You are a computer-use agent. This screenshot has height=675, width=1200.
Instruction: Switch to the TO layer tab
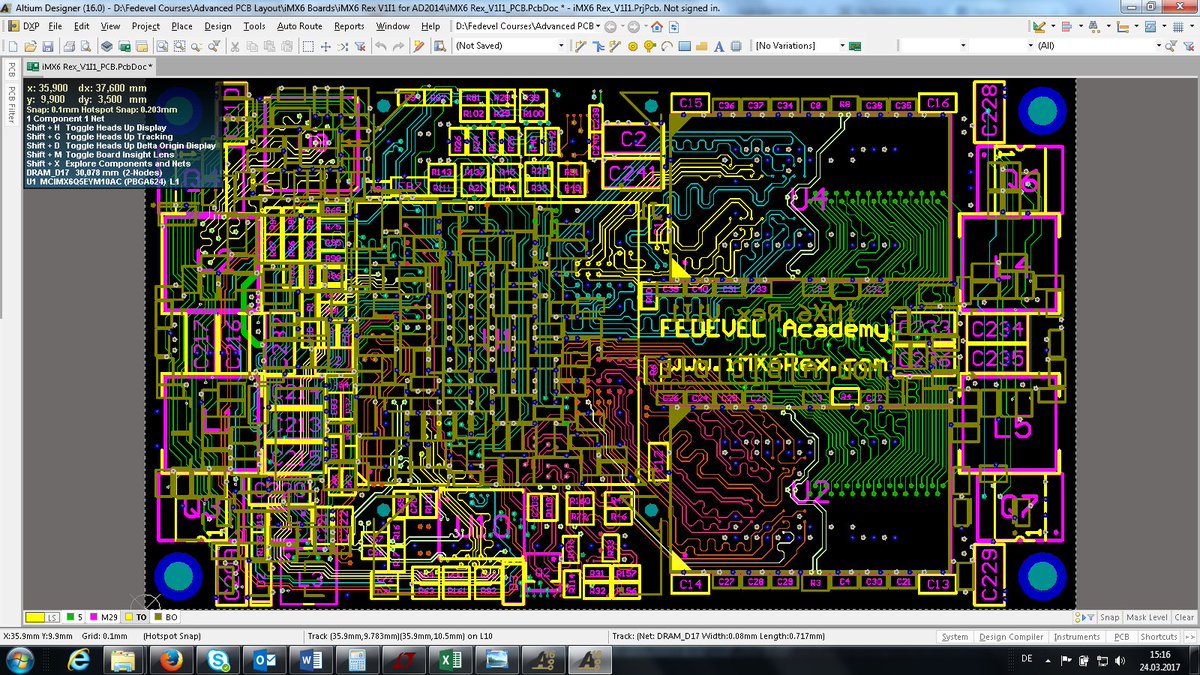pos(135,618)
